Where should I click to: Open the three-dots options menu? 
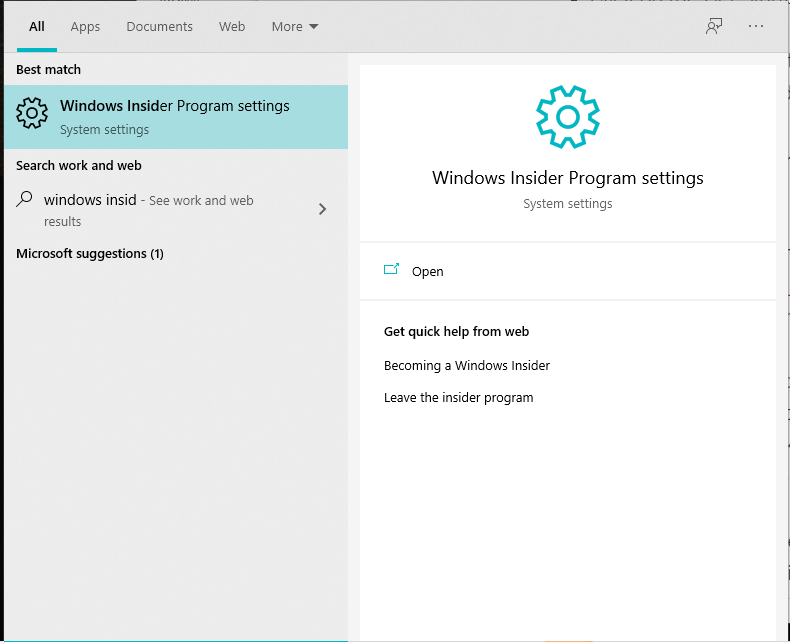point(755,27)
